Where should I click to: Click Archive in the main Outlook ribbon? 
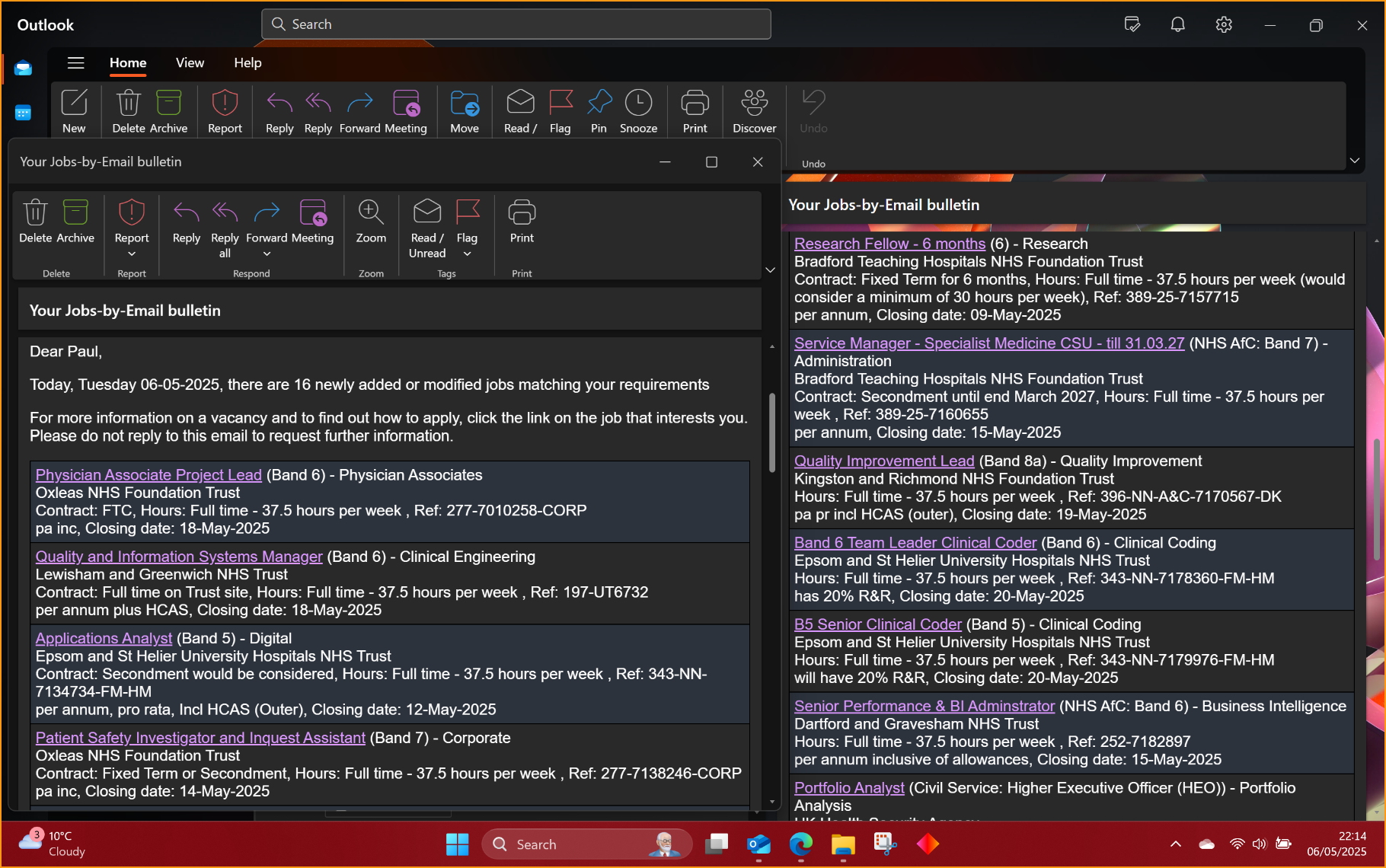pos(168,110)
